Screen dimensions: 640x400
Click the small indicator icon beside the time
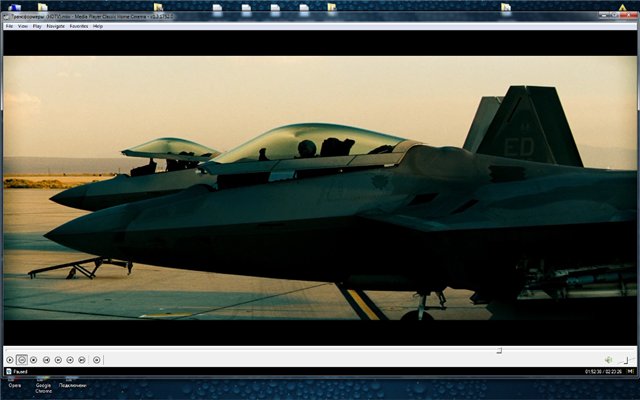click(x=631, y=371)
